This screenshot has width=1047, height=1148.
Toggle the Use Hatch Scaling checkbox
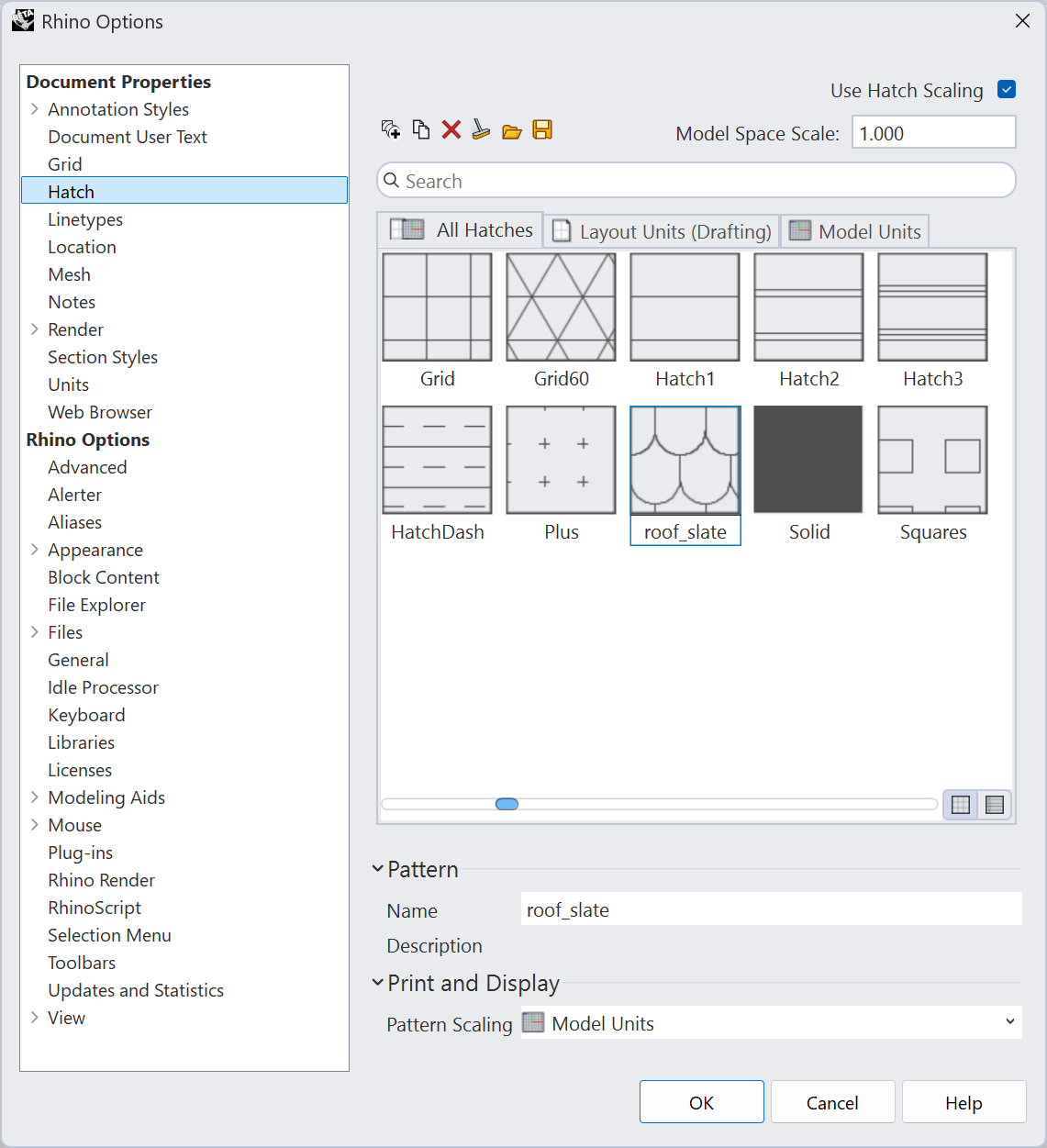pyautogui.click(x=1007, y=89)
